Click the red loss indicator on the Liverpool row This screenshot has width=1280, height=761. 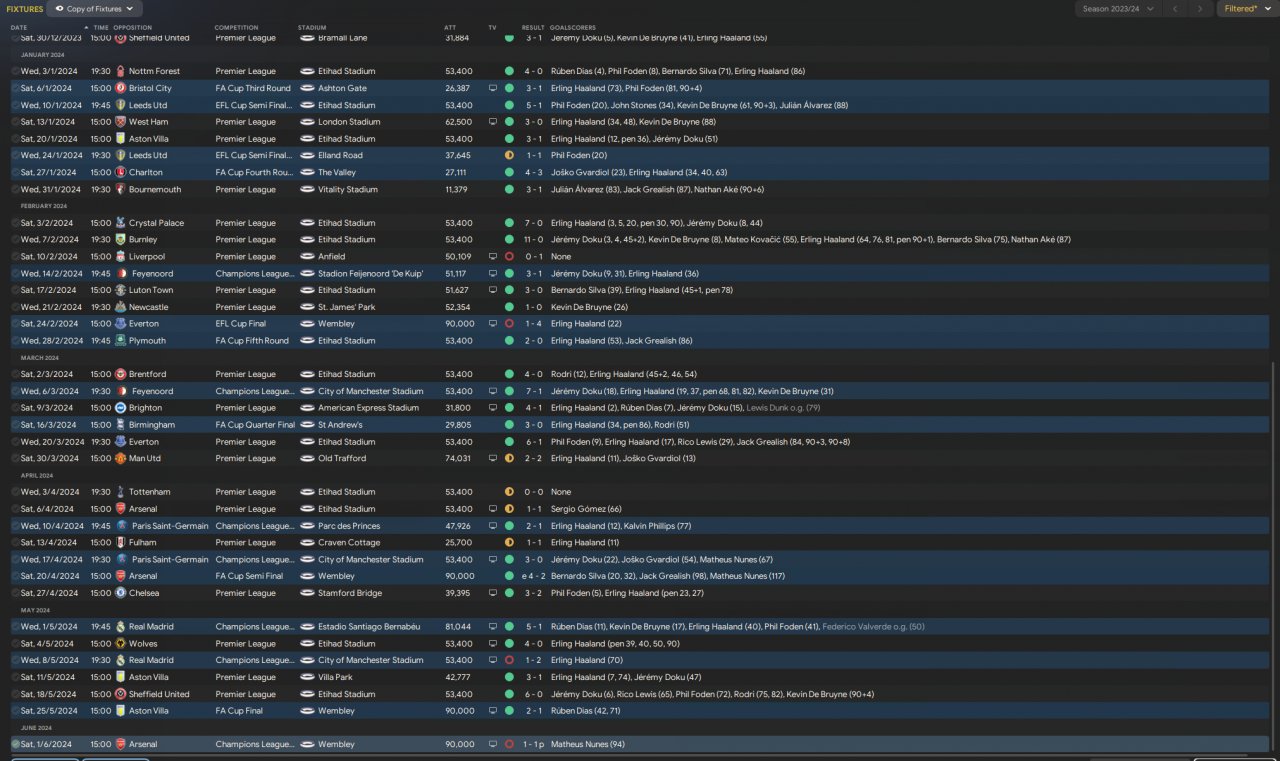tap(509, 257)
